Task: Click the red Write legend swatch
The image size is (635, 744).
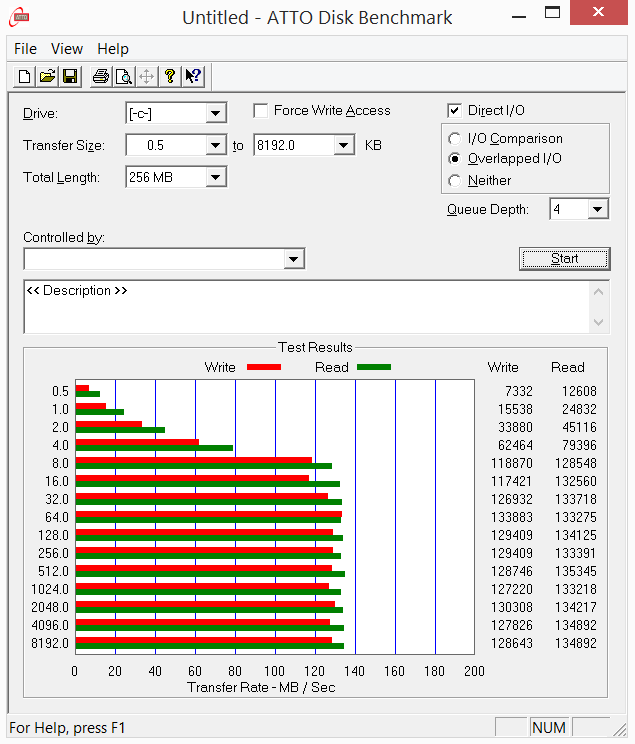Action: (264, 367)
